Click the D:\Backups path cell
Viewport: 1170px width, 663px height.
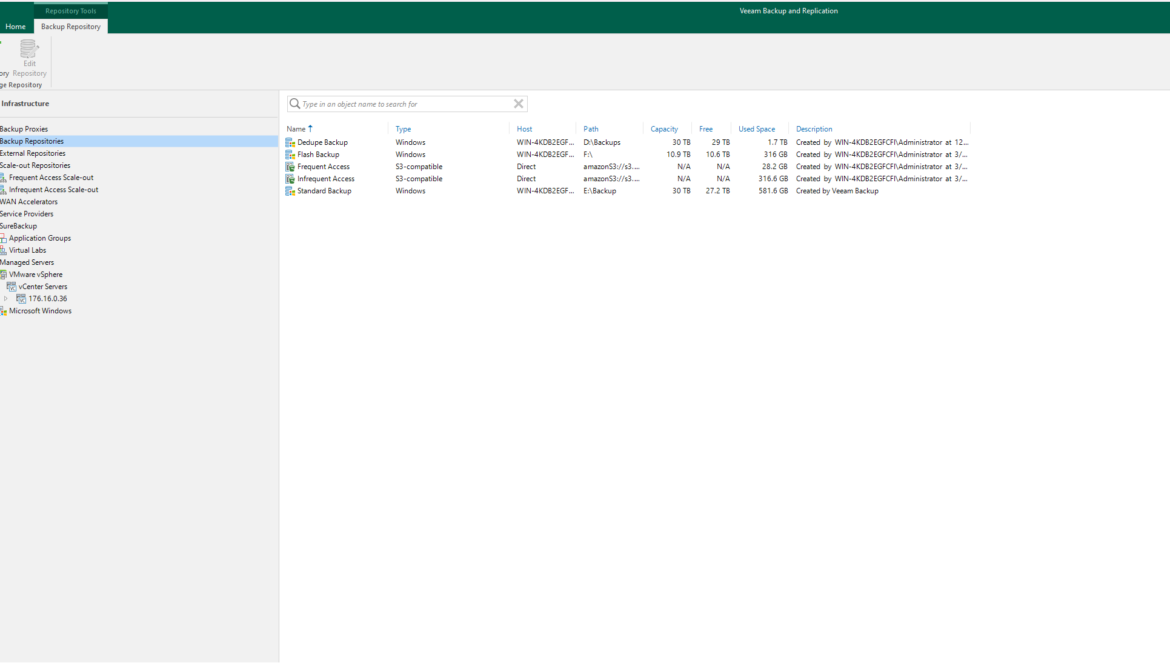601,142
